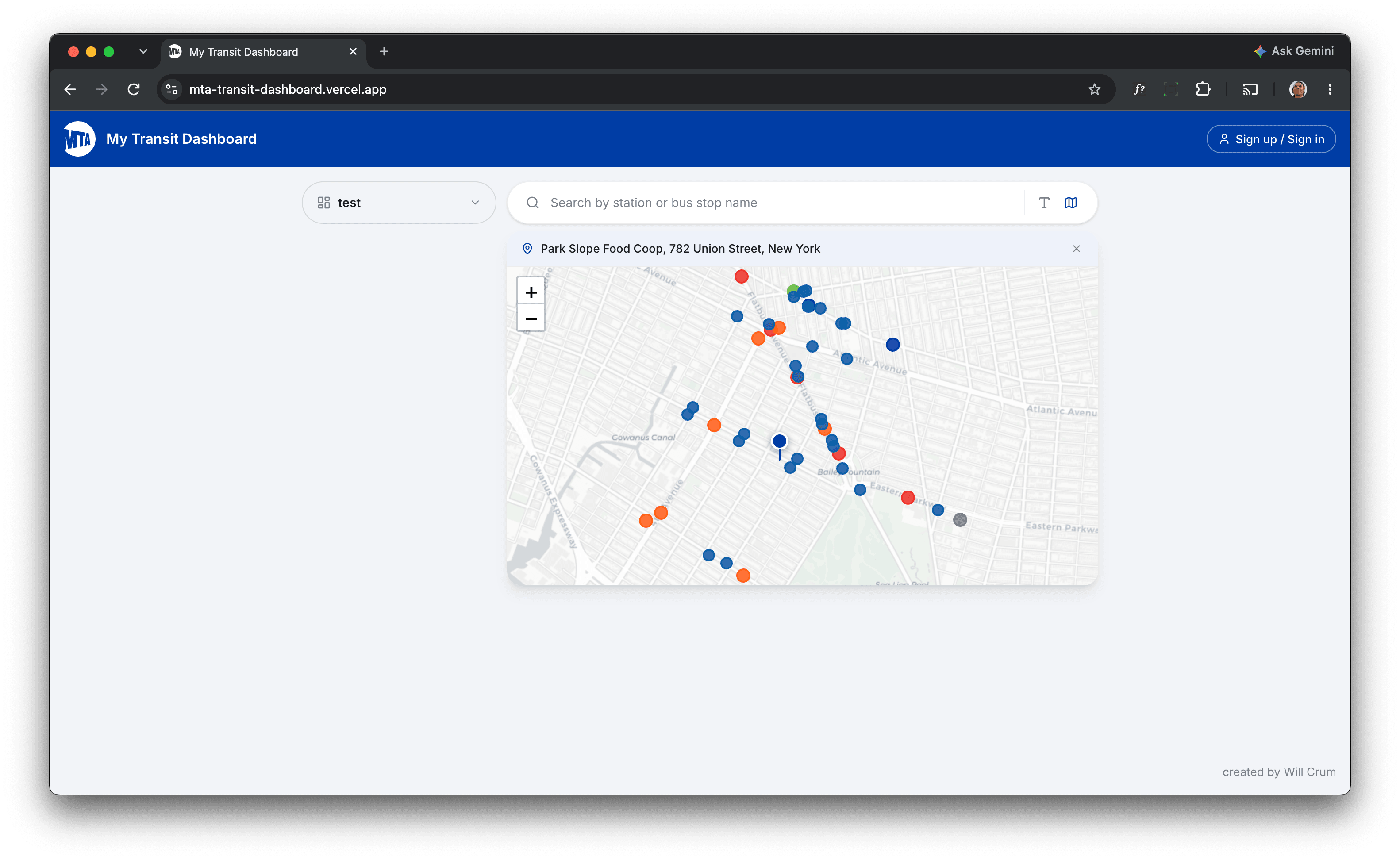Image resolution: width=1400 pixels, height=860 pixels.
Task: Click site information icon in address bar
Action: (172, 89)
